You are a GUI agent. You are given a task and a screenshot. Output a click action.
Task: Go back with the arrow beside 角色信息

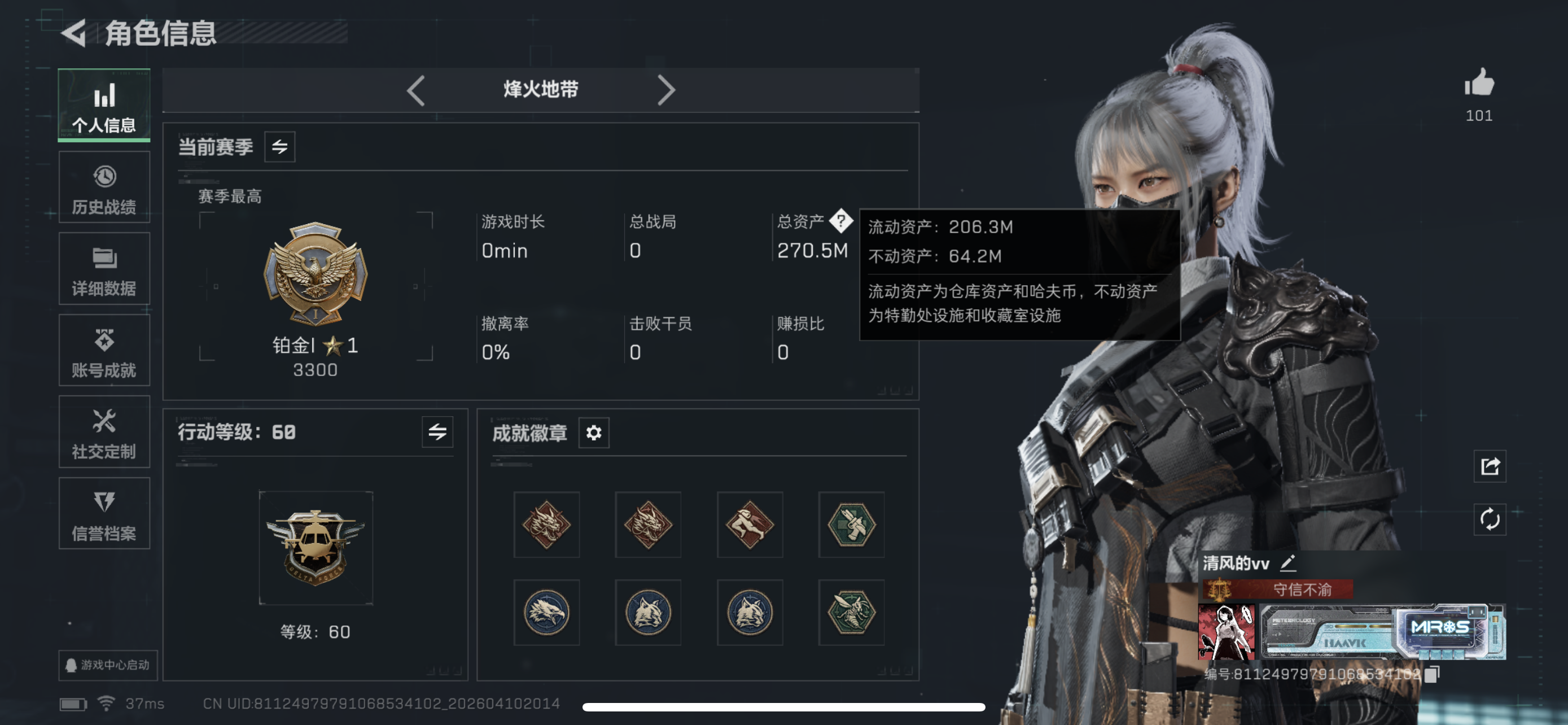click(x=75, y=33)
